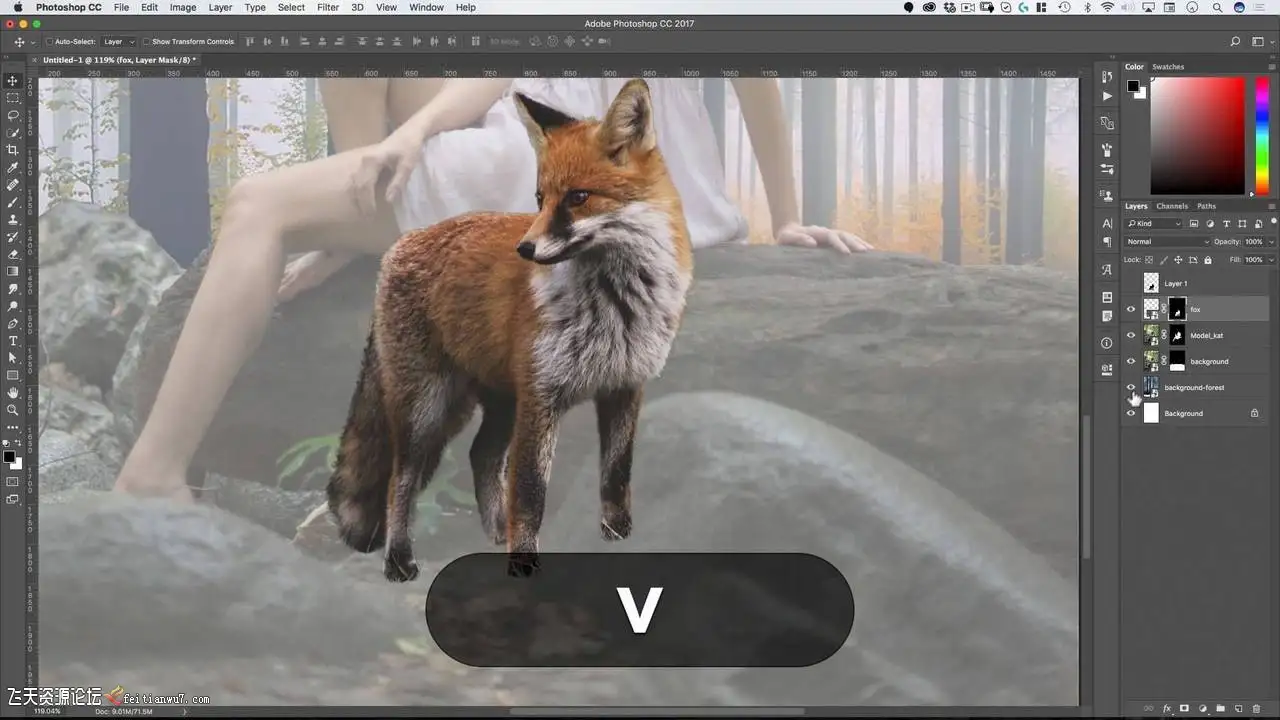The width and height of the screenshot is (1280, 720).
Task: Filter layers by type layers
Action: point(1228,224)
